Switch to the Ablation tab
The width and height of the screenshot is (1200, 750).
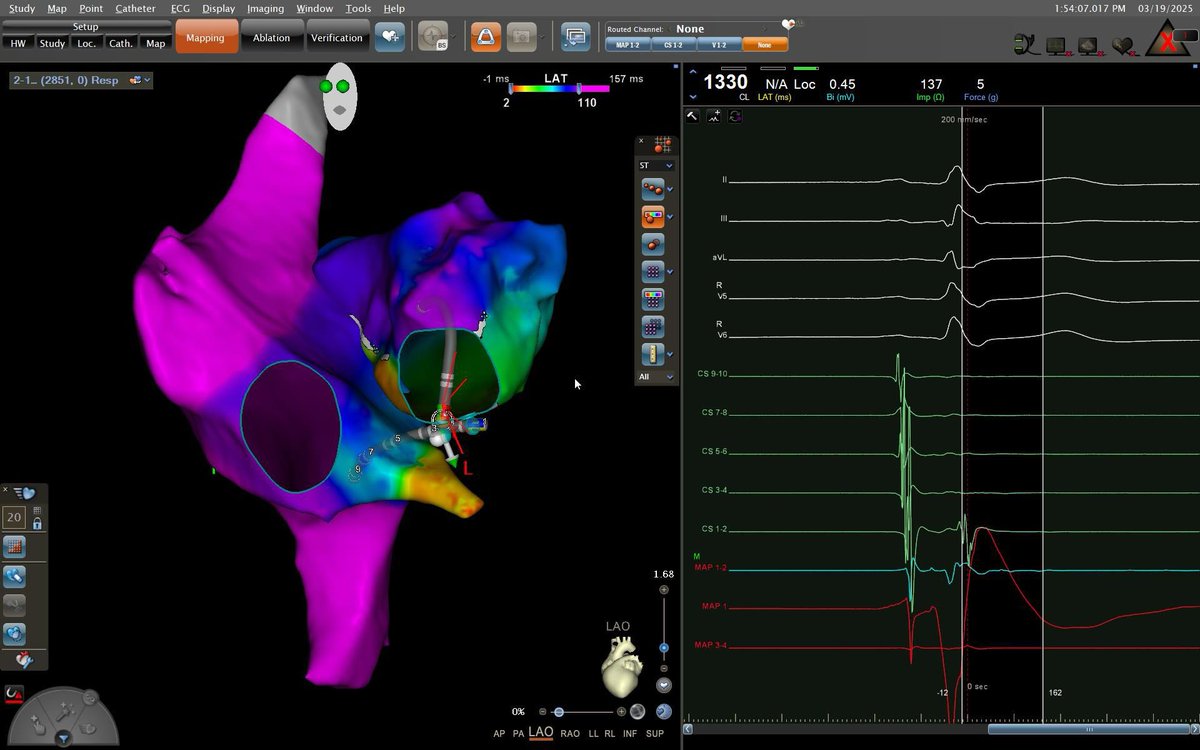[x=271, y=38]
